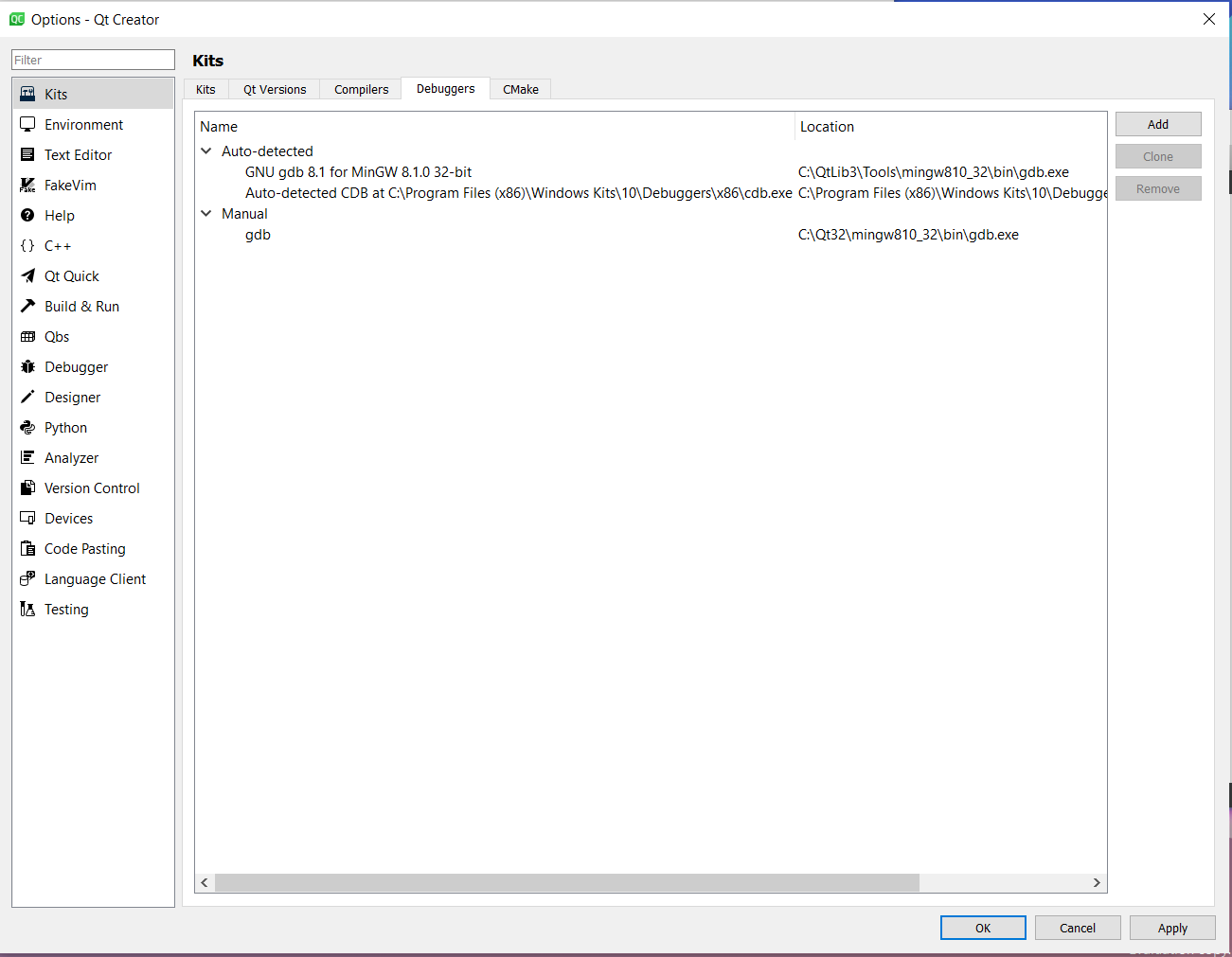Click the horizontal scrollbar right arrow

click(x=1097, y=882)
